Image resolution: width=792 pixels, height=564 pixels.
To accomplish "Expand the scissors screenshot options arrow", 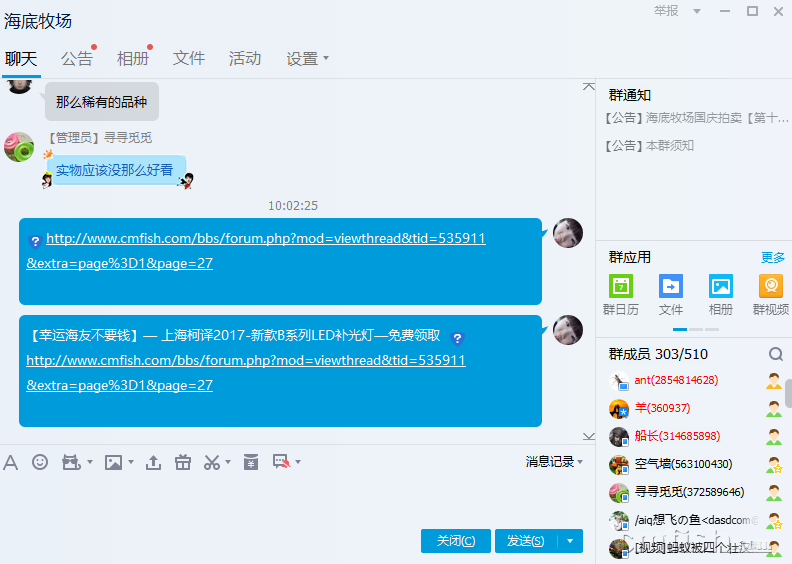I will click(228, 462).
